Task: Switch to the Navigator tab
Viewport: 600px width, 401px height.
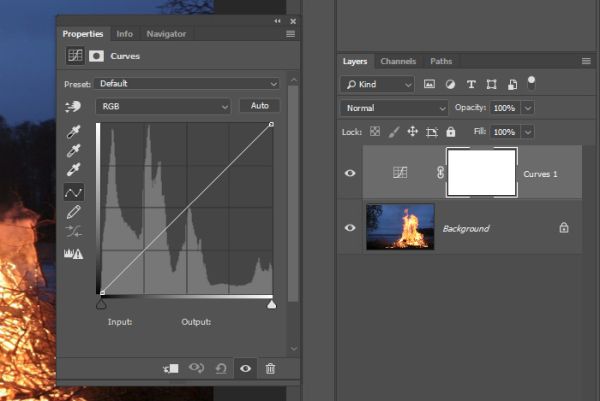Action: coord(166,34)
